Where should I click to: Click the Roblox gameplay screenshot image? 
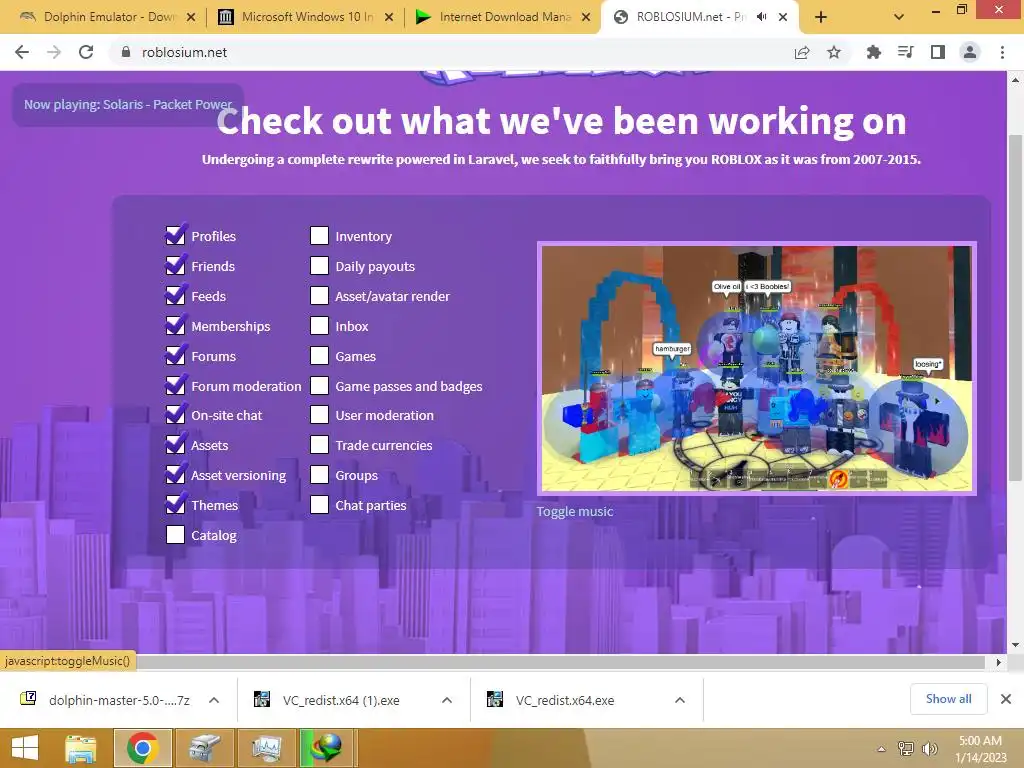756,368
